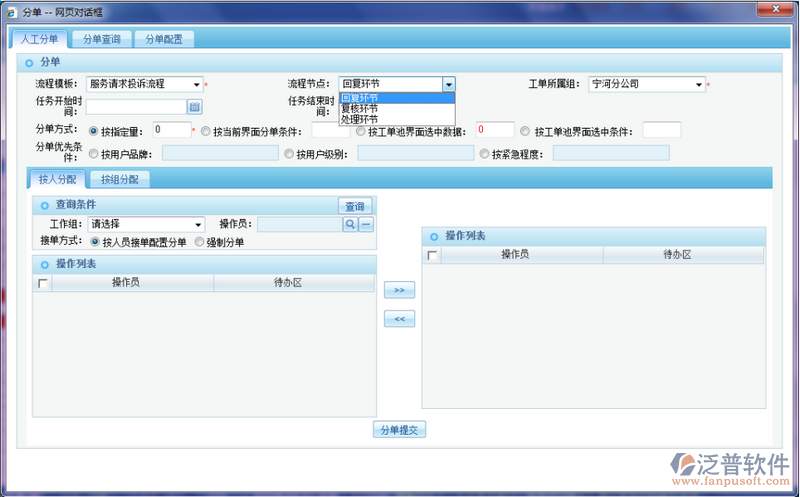The height and width of the screenshot is (497, 800).
Task: Select the 按工单池界面选中条件 radio option
Action: click(525, 131)
